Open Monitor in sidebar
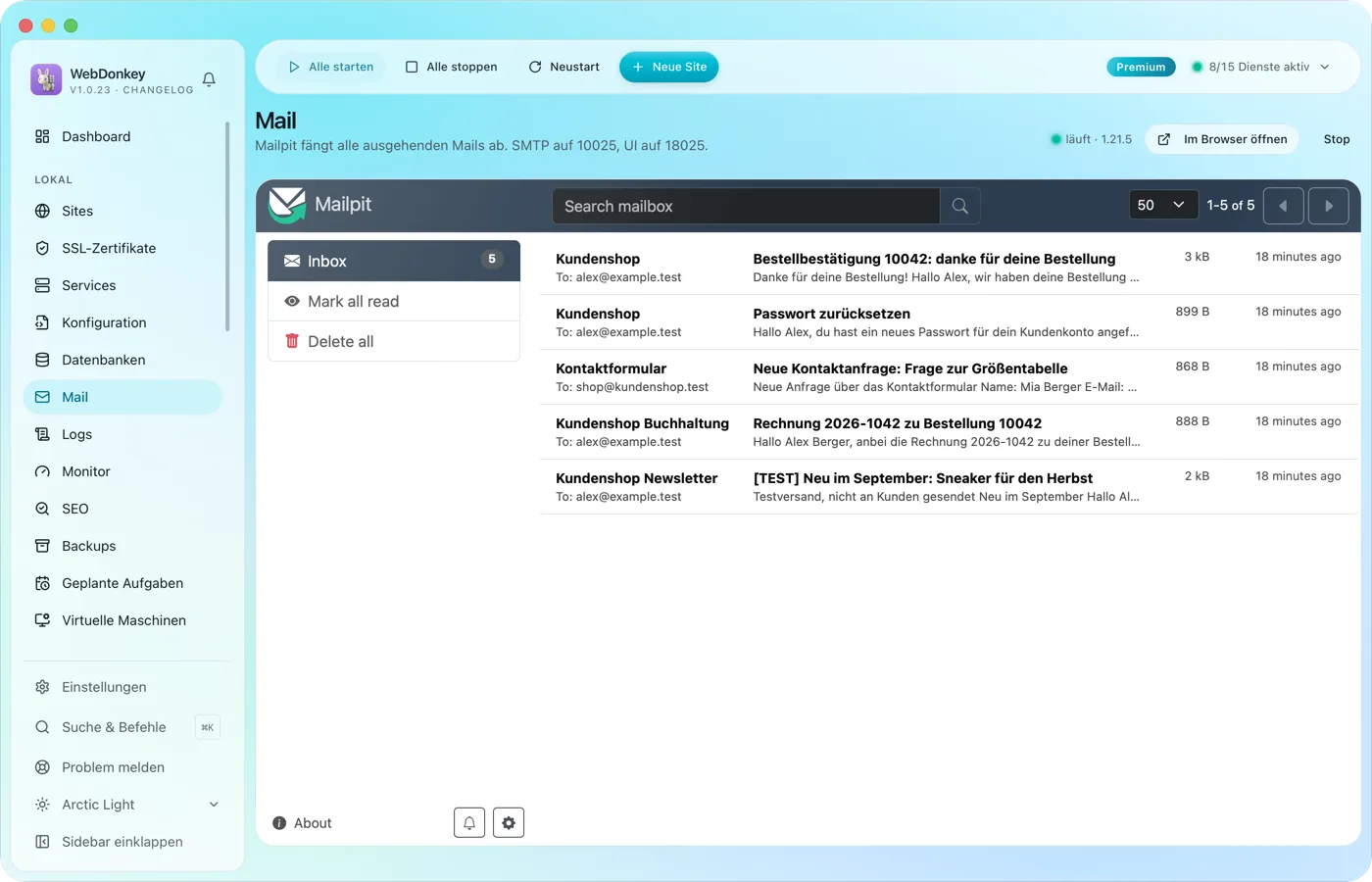Viewport: 1372px width, 882px height. pyautogui.click(x=122, y=471)
